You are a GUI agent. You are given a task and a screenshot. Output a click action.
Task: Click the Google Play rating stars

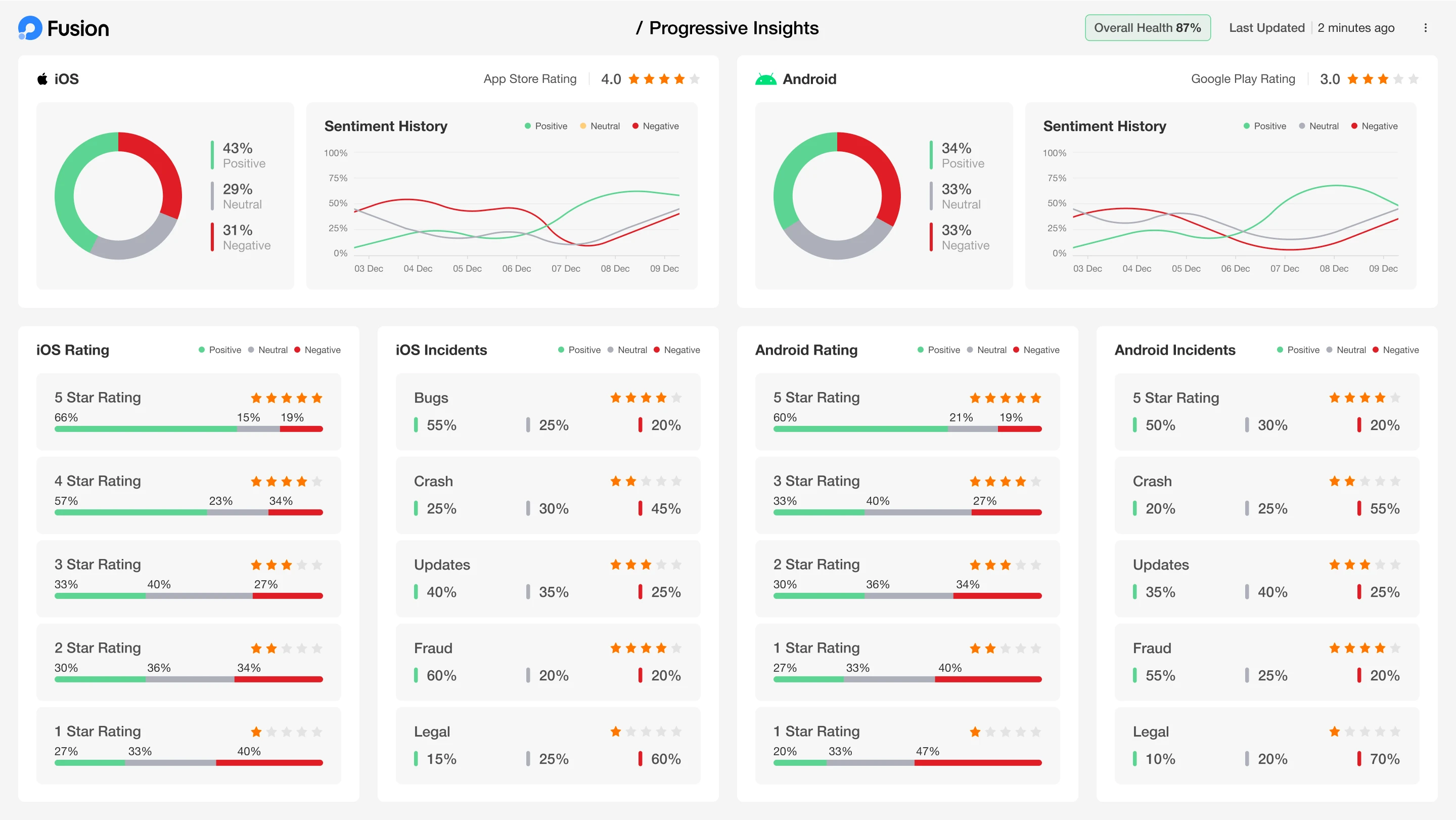tap(1383, 79)
